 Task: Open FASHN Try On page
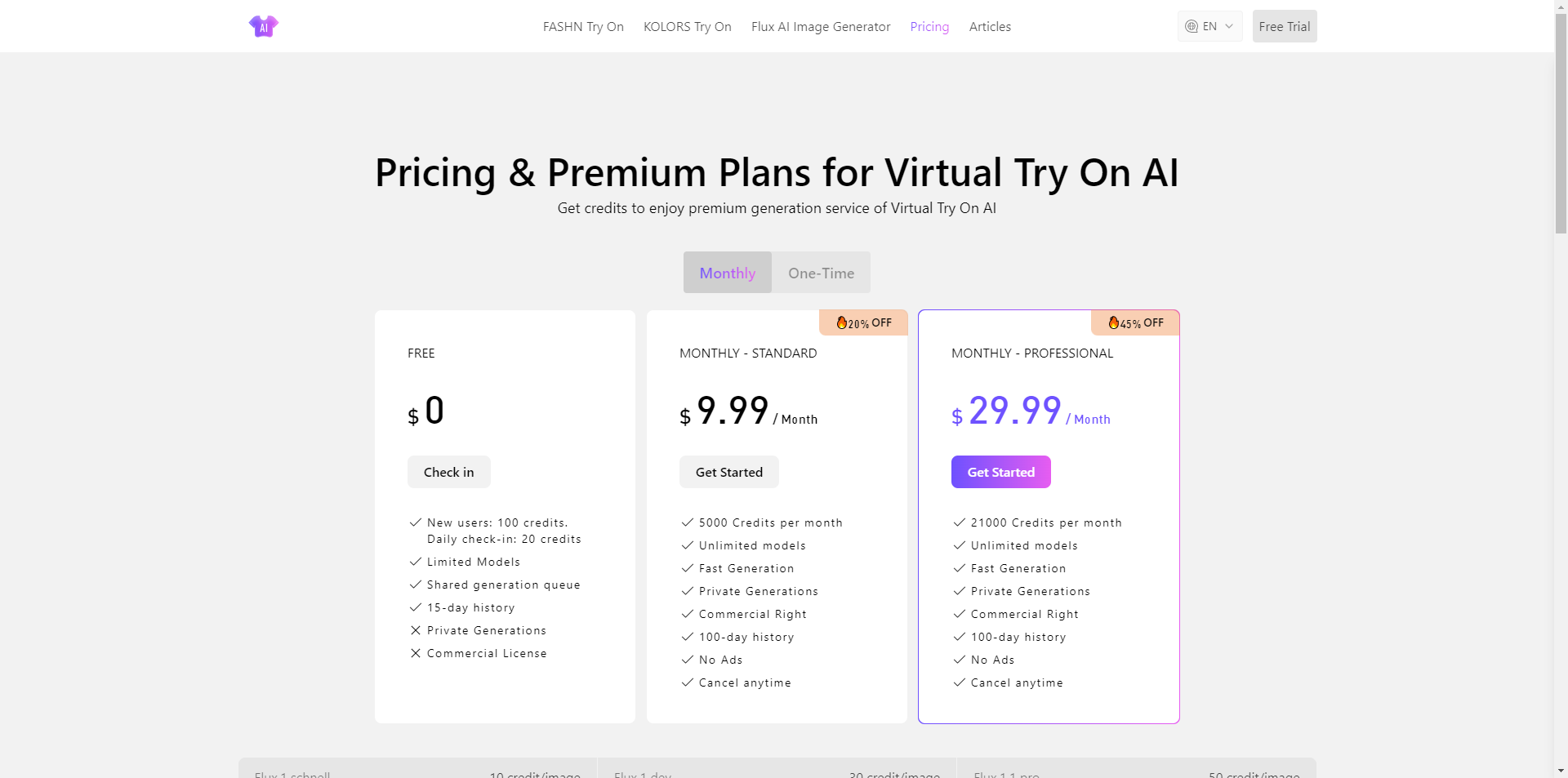tap(583, 27)
